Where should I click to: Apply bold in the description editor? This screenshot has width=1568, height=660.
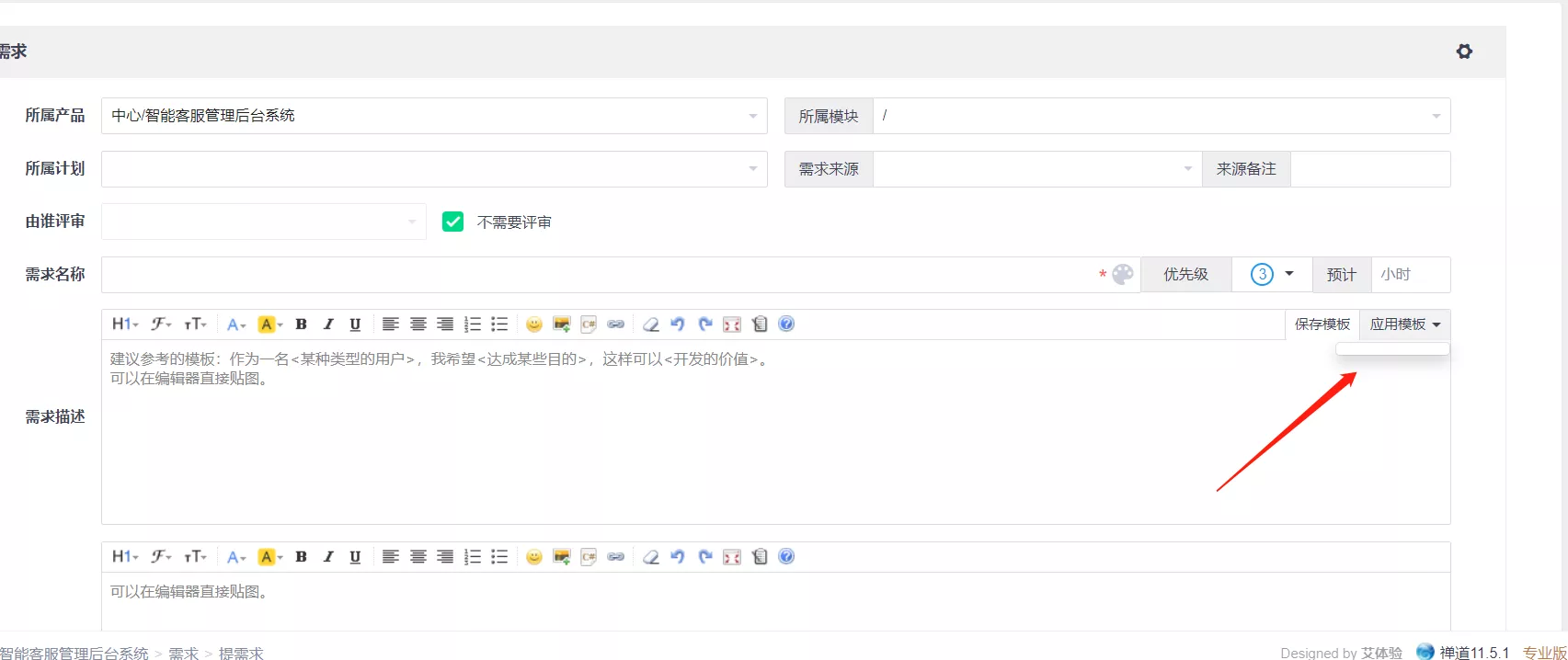click(301, 324)
